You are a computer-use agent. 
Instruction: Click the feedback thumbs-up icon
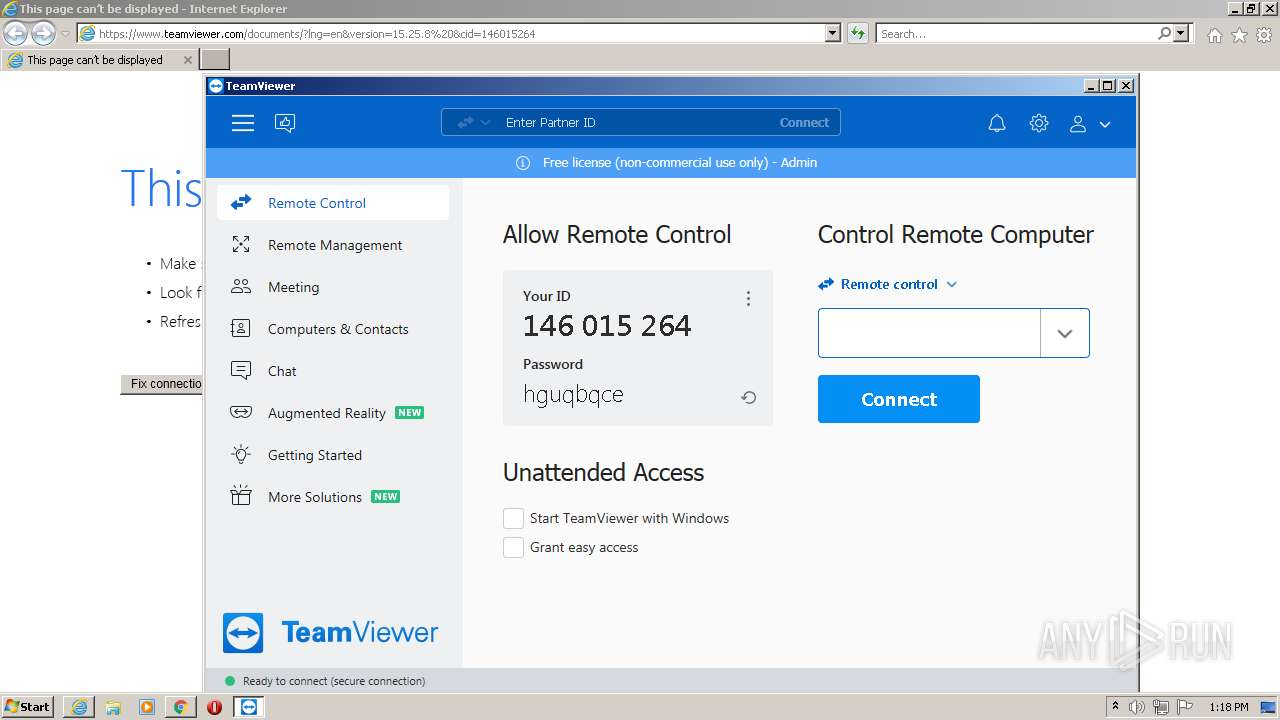(x=285, y=123)
